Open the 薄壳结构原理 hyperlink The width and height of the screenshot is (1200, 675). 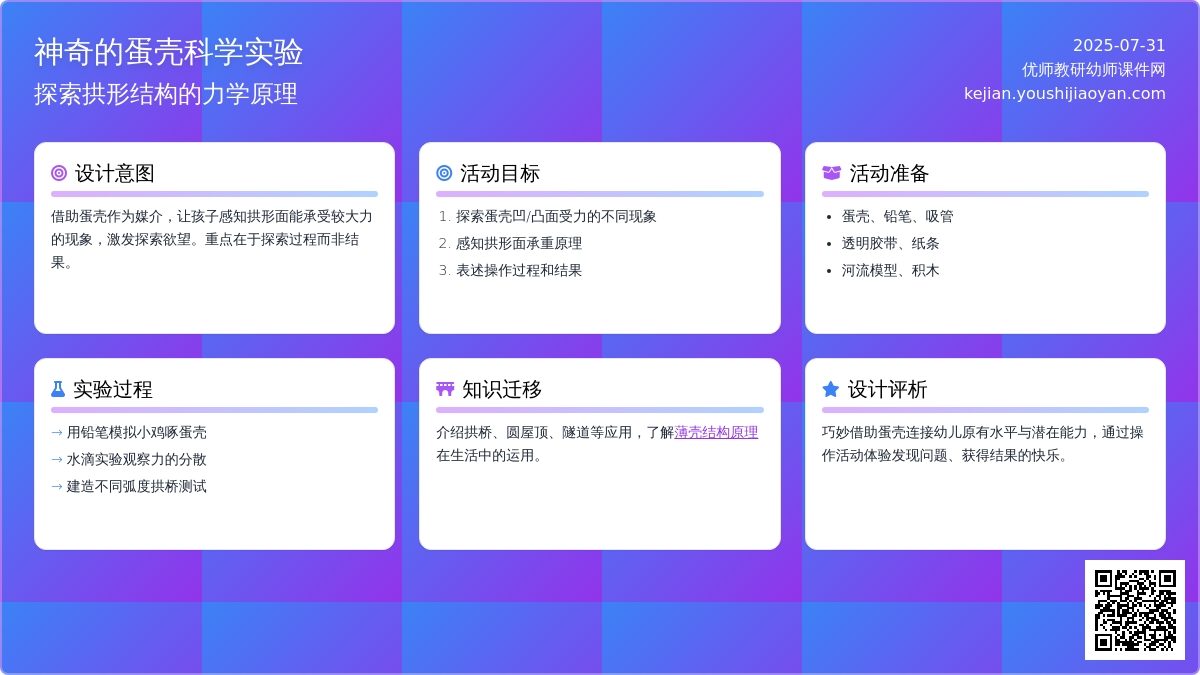(716, 433)
